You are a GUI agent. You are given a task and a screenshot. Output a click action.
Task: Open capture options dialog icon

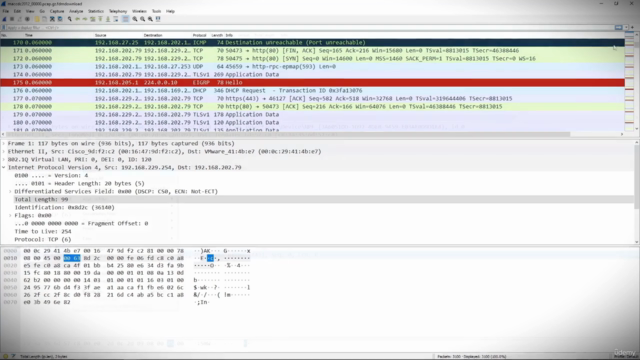(27, 19)
